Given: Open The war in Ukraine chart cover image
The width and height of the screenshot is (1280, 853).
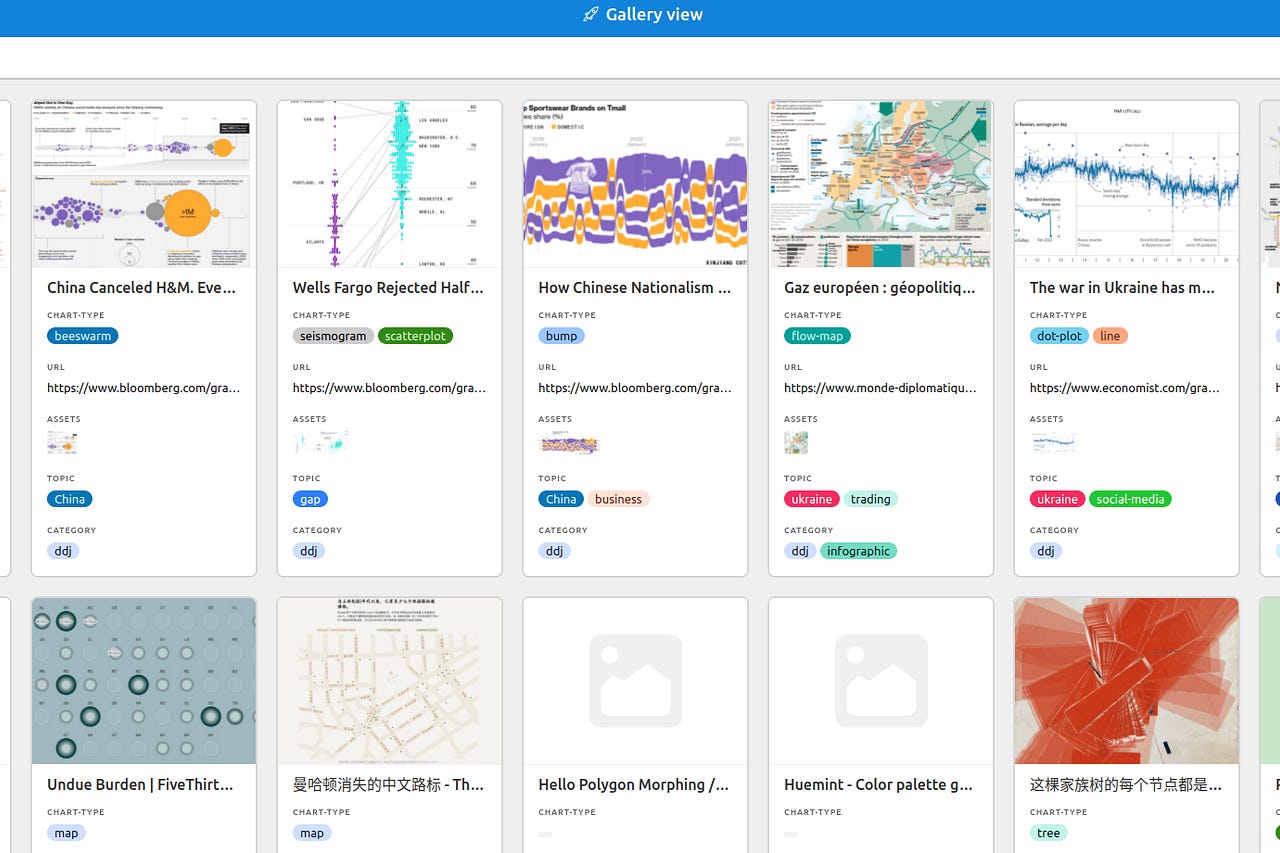Looking at the screenshot, I should 1127,184.
